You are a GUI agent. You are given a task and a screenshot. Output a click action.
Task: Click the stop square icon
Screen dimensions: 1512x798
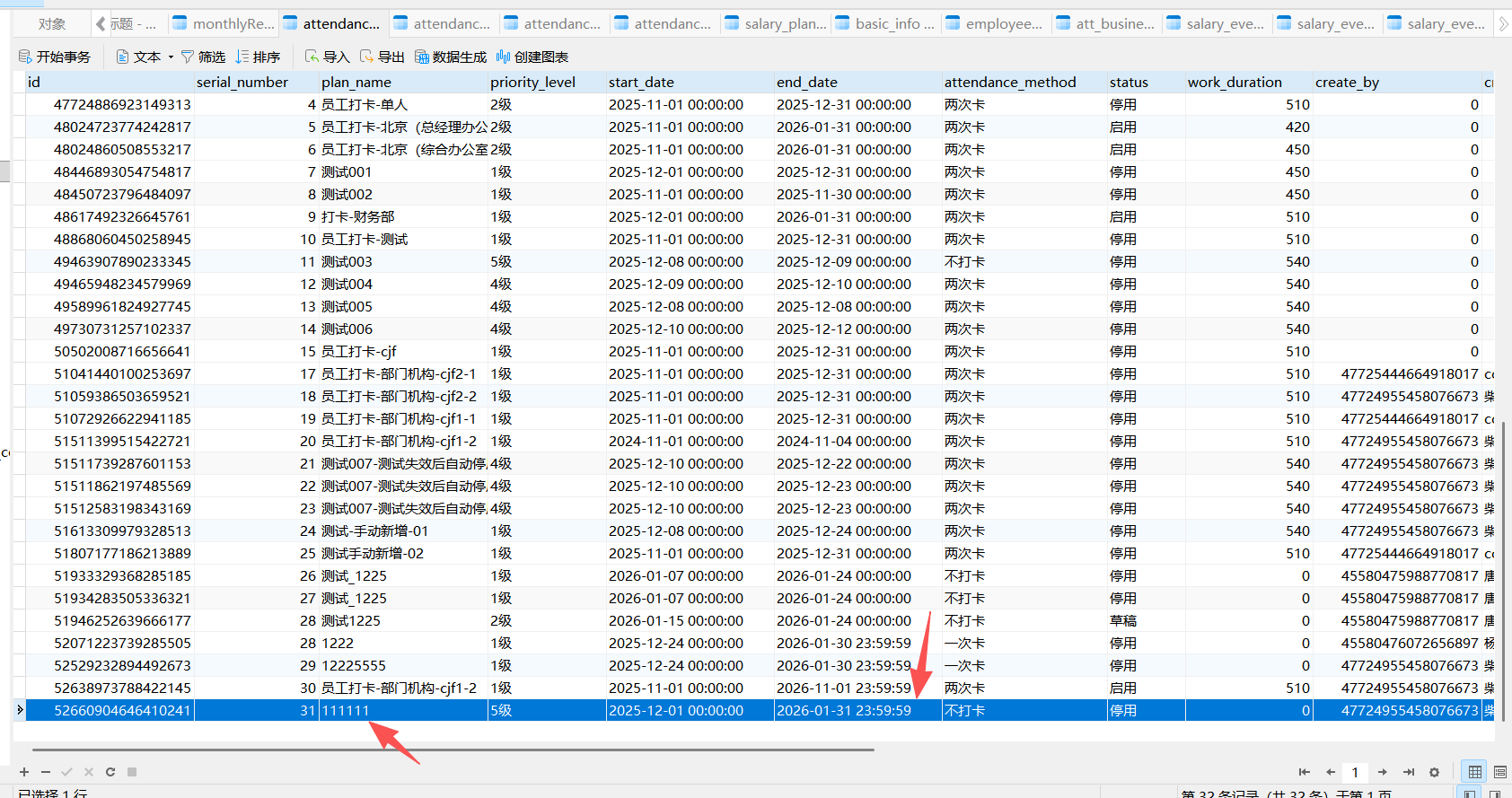[132, 772]
